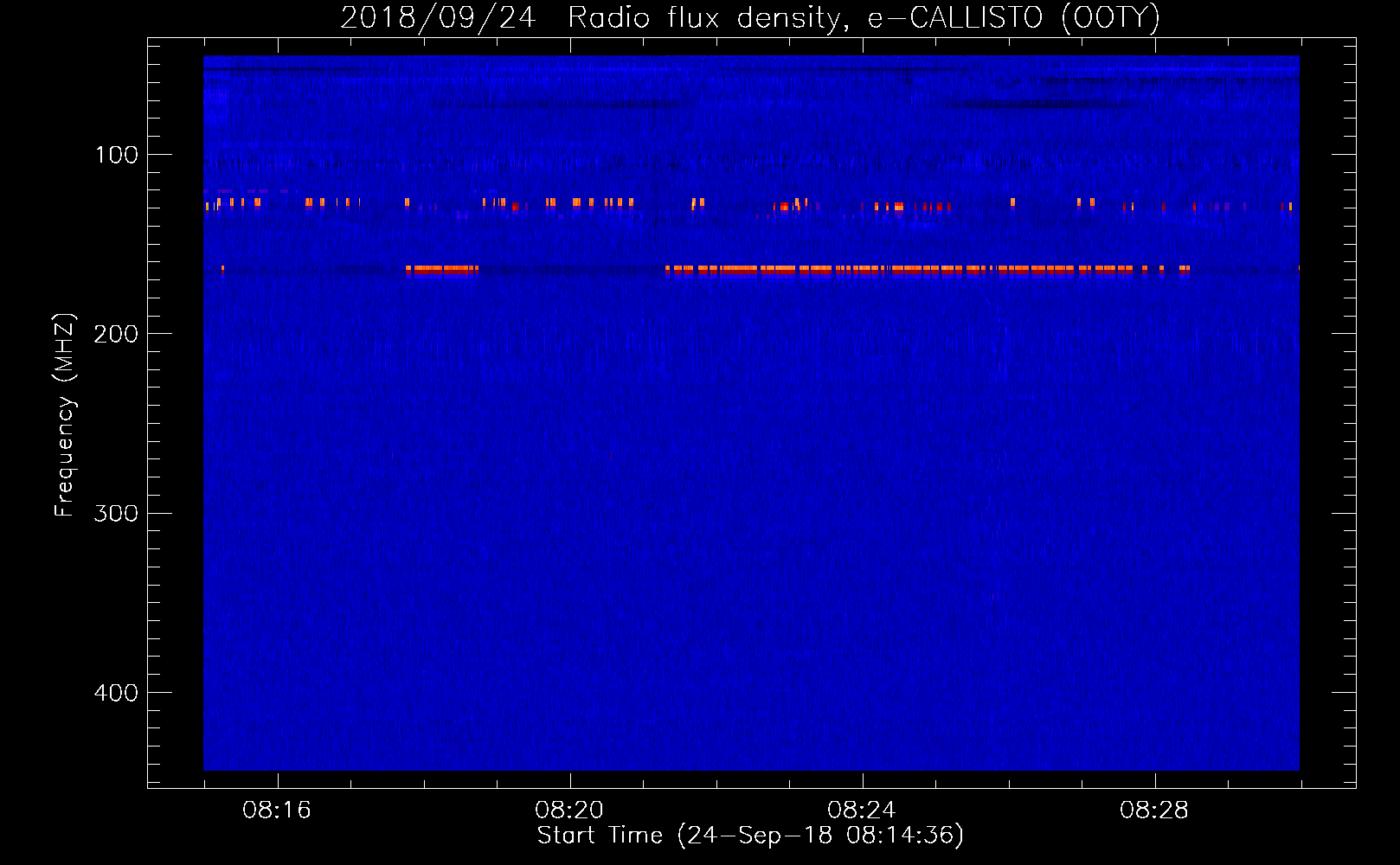Click the 08:24 time tick label
The image size is (1400, 865).
[x=862, y=811]
